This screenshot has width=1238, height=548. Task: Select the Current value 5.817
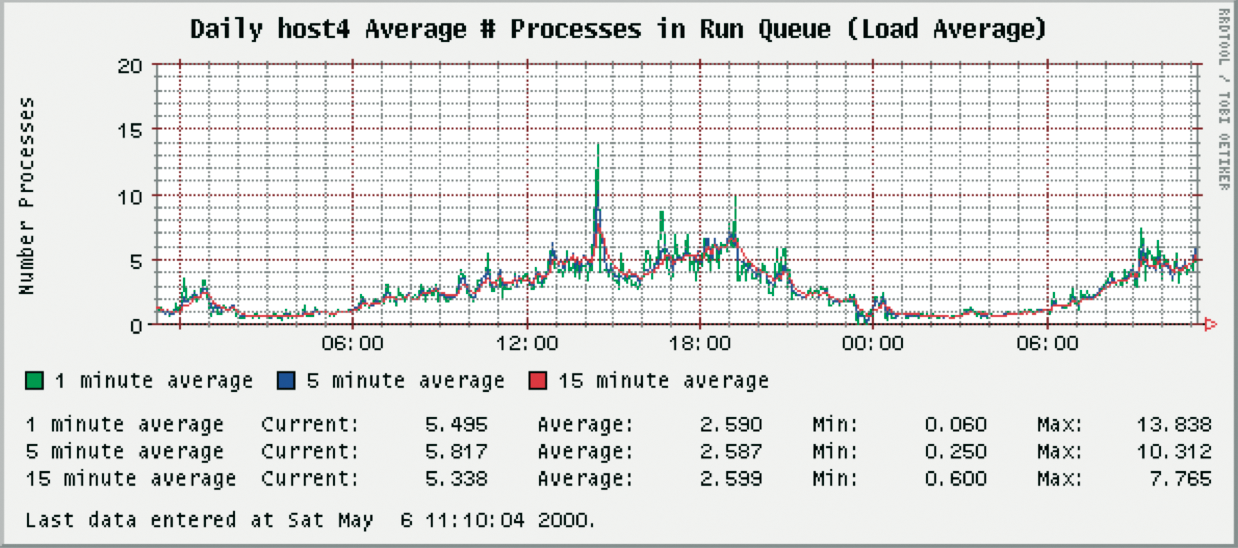(456, 451)
